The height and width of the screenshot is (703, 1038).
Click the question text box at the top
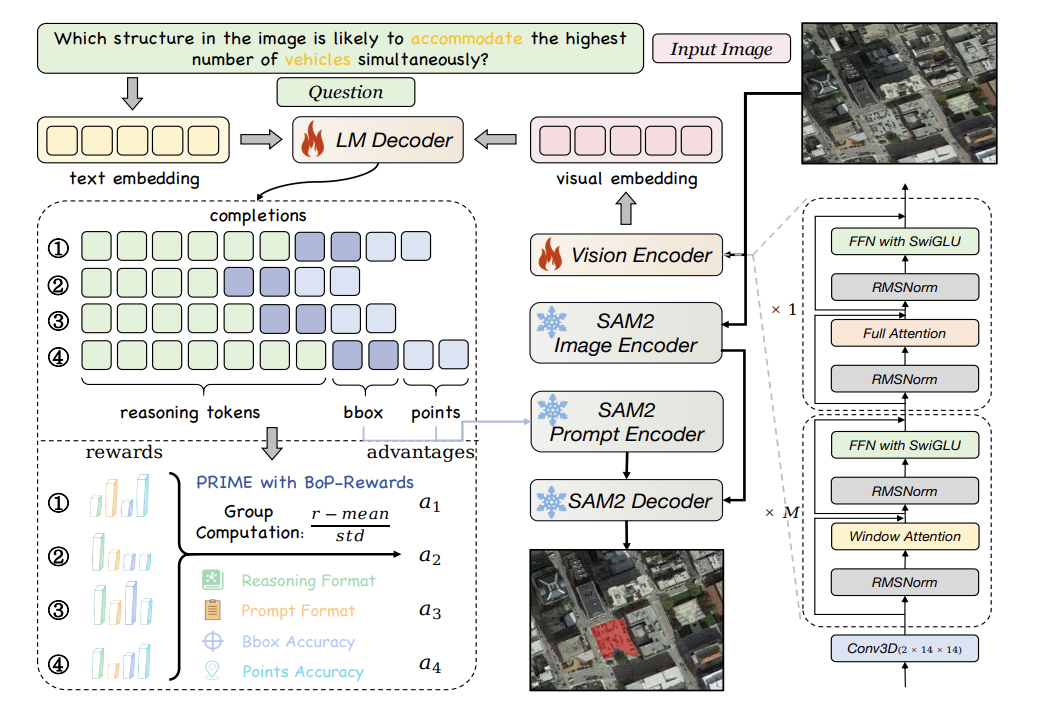pyautogui.click(x=340, y=49)
